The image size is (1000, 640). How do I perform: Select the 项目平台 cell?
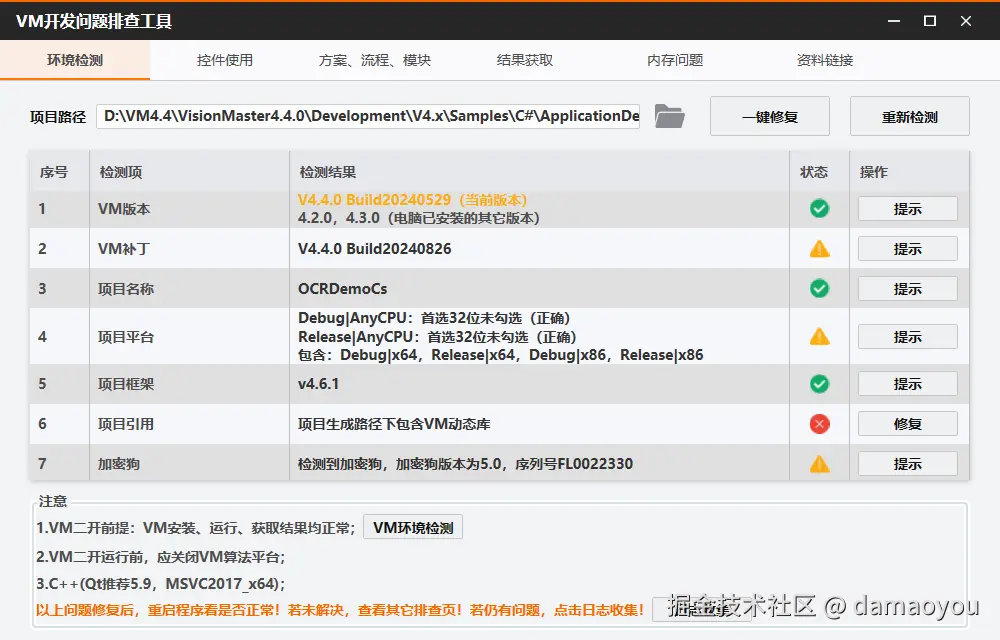pyautogui.click(x=189, y=337)
